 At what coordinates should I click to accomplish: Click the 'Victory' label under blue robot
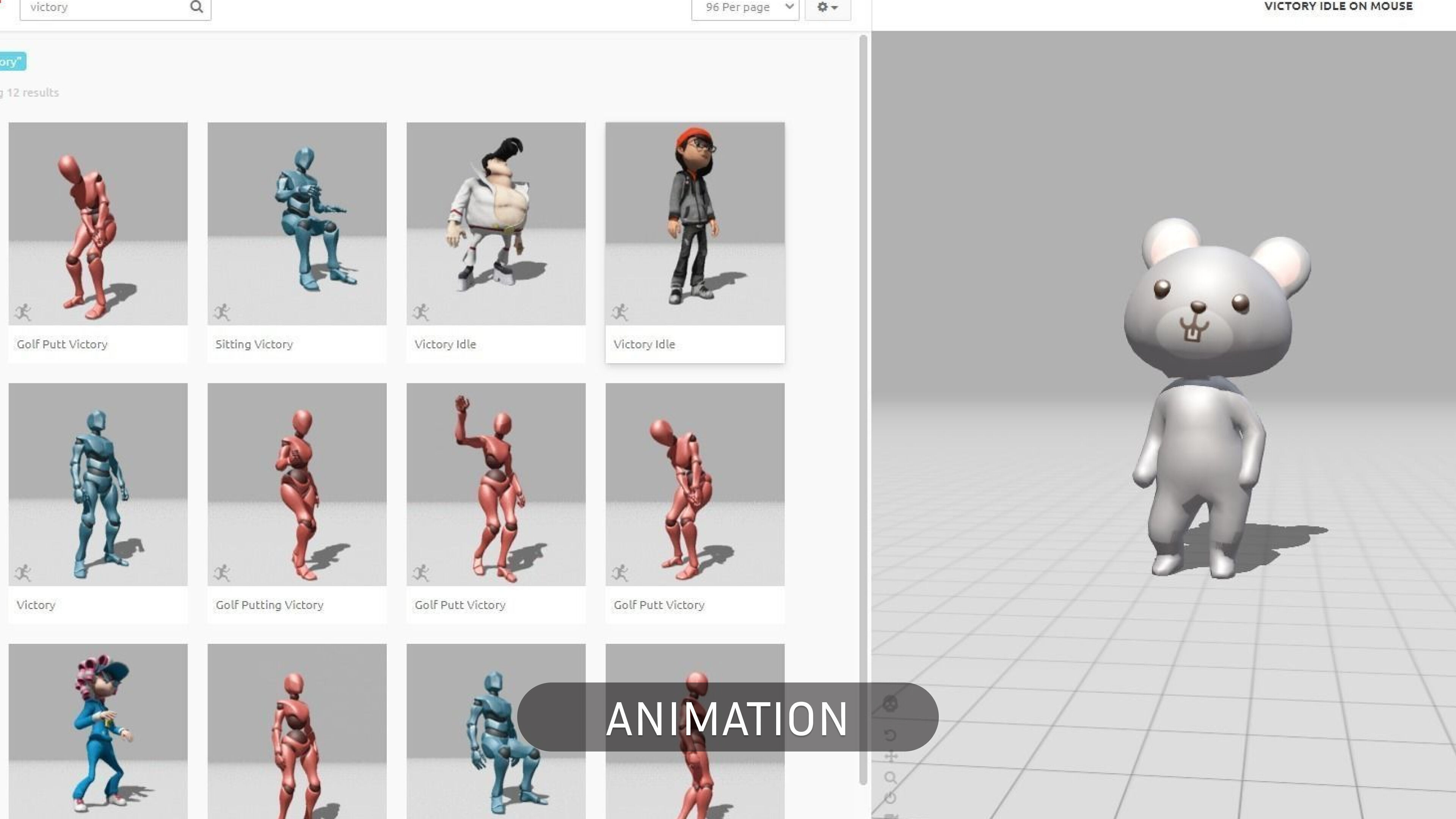(x=36, y=605)
